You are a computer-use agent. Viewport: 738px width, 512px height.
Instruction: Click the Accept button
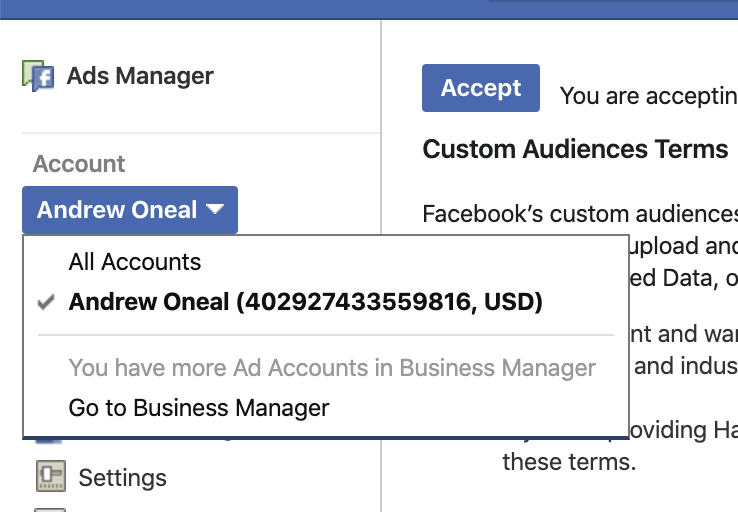click(481, 88)
